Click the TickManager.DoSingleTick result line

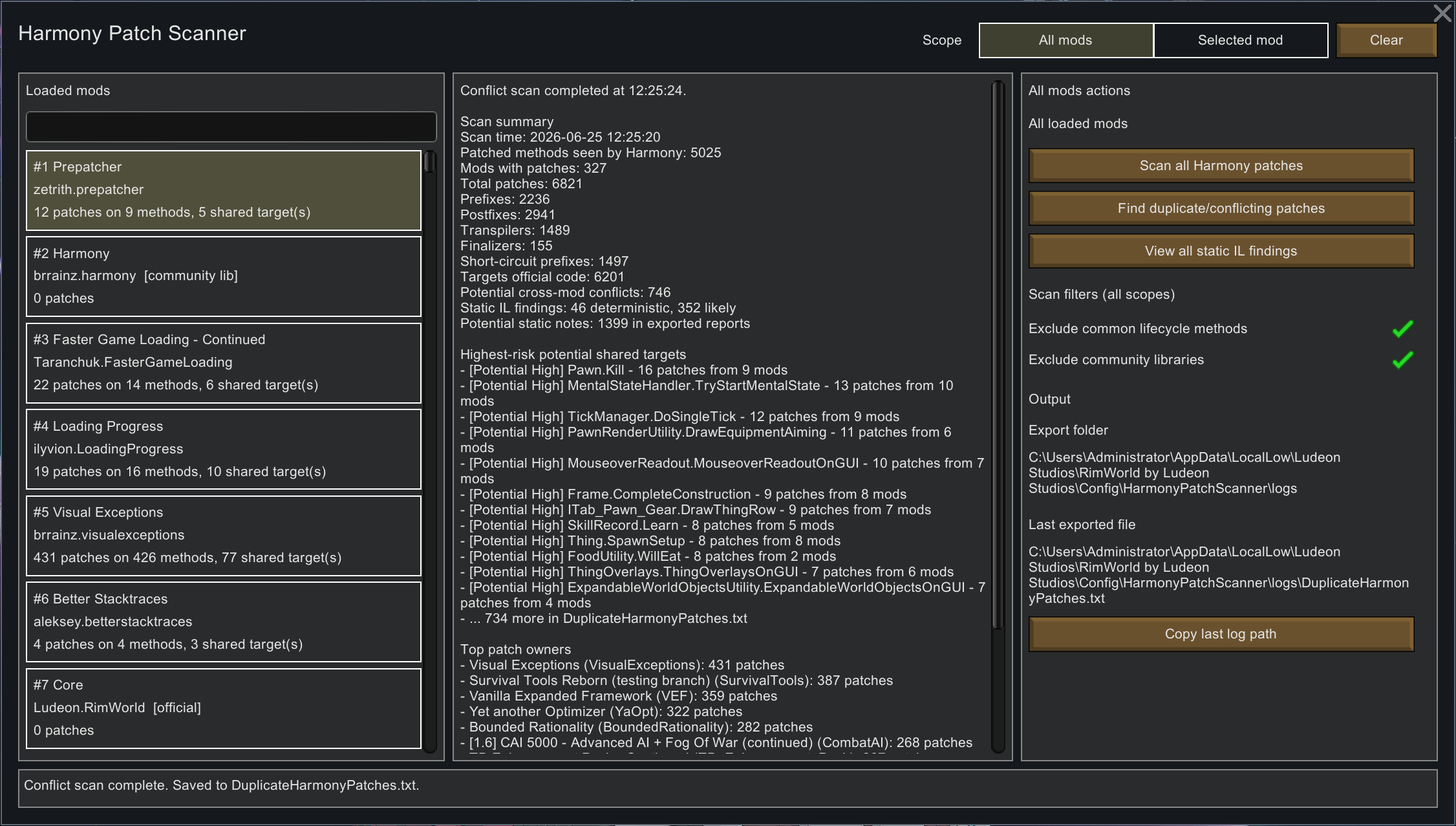click(x=680, y=417)
